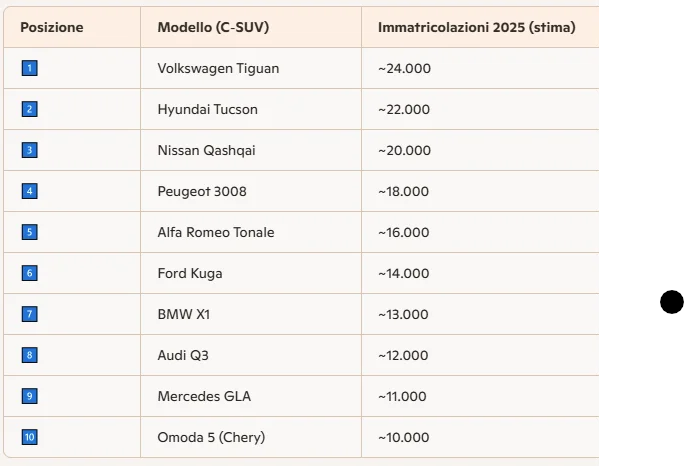Click the blue number 7 position icon
This screenshot has width=685, height=466.
coord(29,314)
